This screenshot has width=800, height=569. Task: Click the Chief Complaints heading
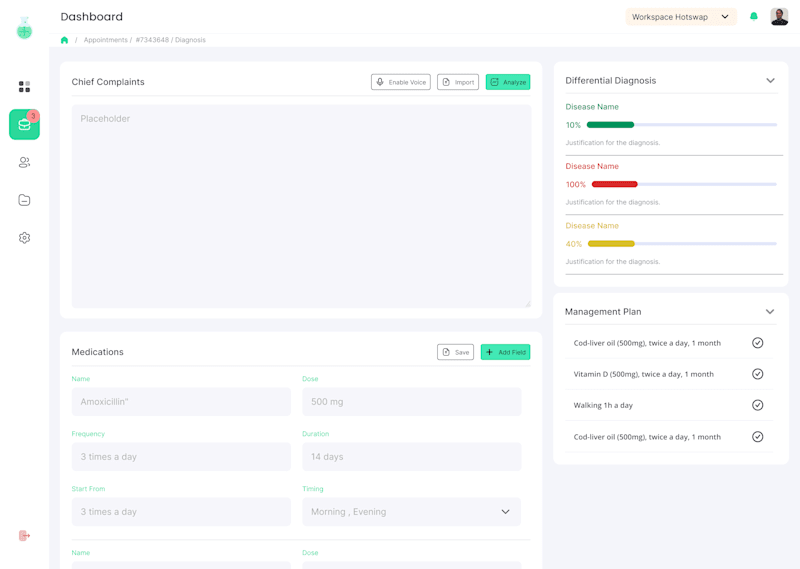point(108,82)
